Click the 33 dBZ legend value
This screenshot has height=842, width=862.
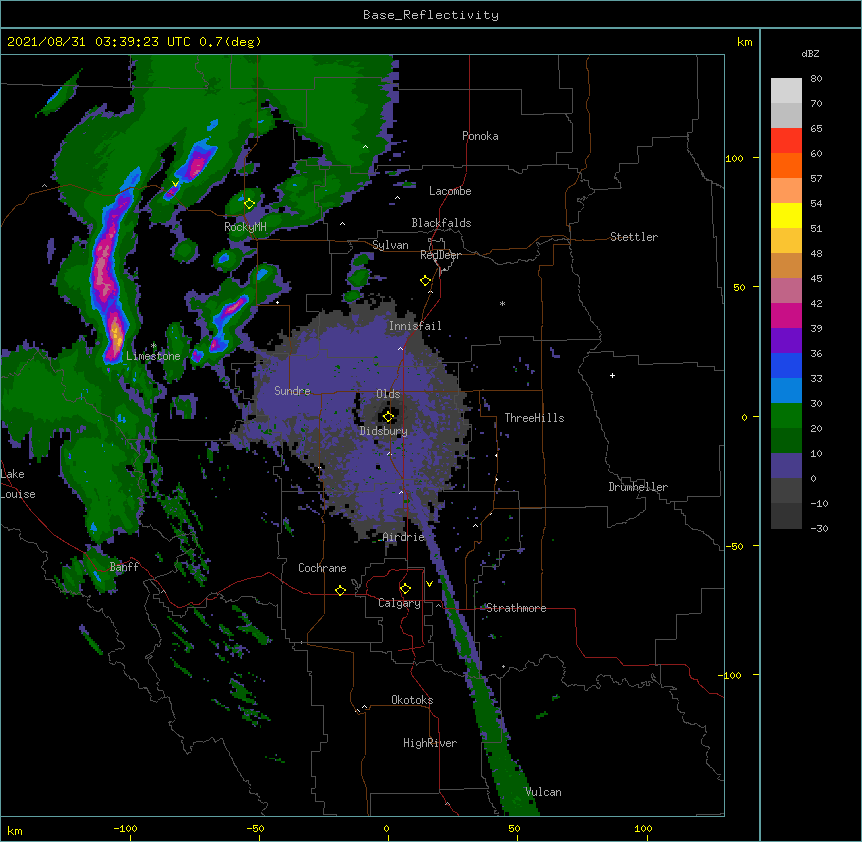(816, 379)
